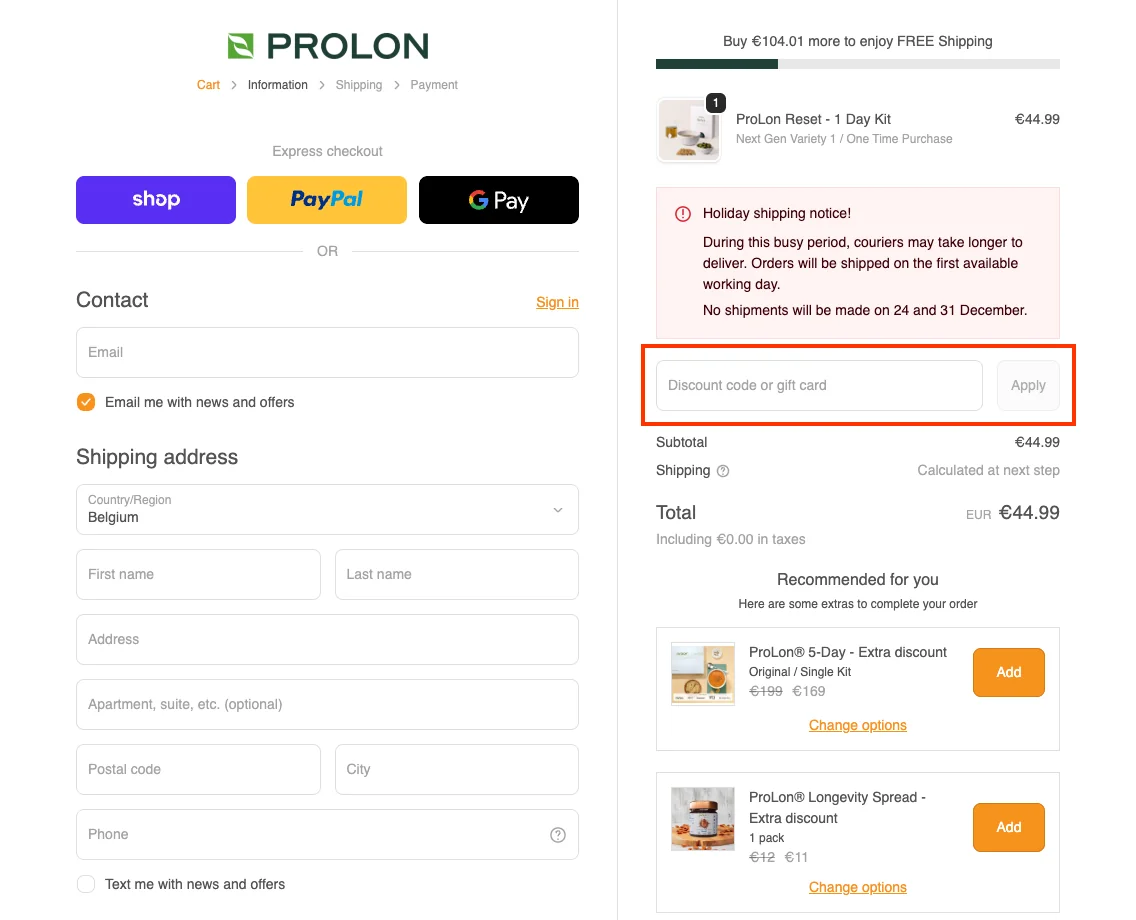1136x920 pixels.
Task: Apply the discount code
Action: pyautogui.click(x=1028, y=385)
